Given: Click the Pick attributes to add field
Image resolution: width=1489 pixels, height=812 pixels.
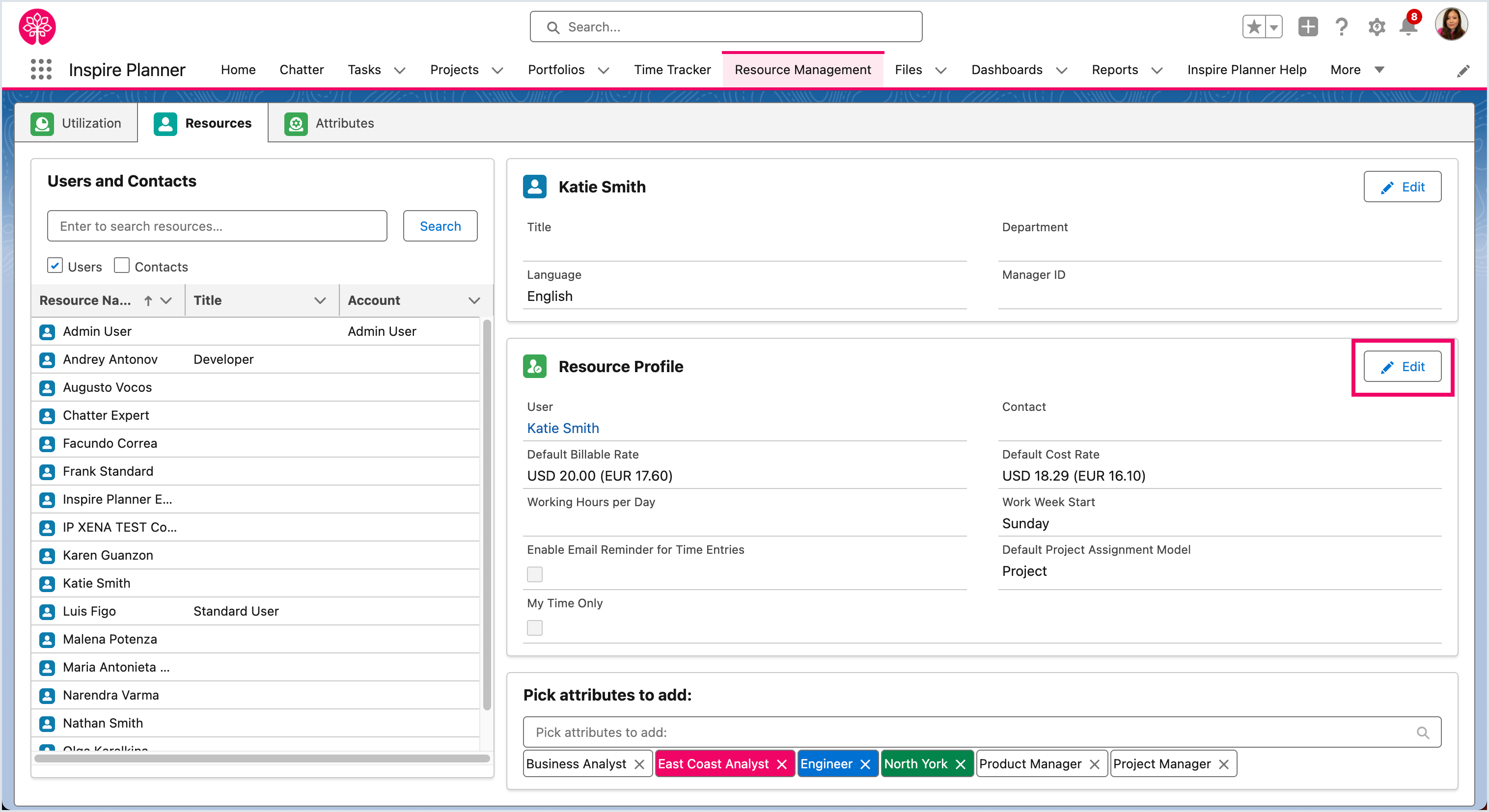Looking at the screenshot, I should coord(982,733).
